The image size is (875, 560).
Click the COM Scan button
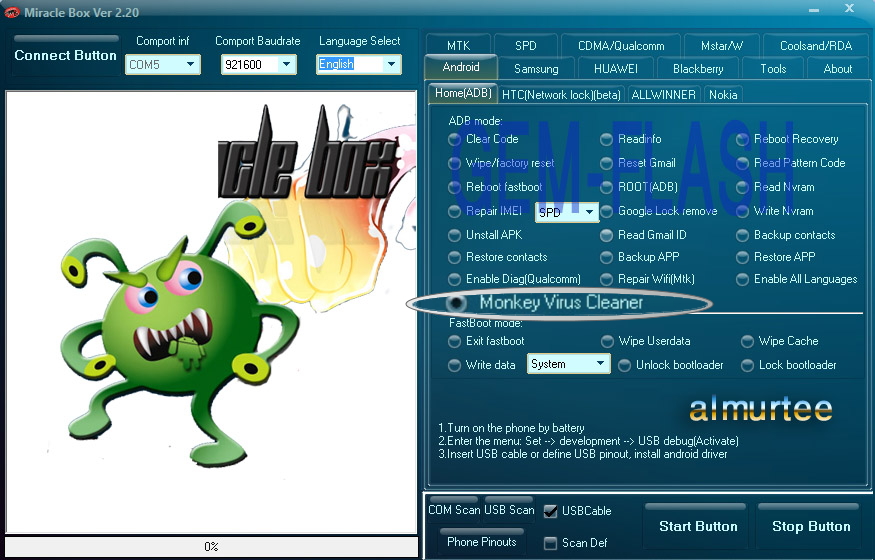[454, 509]
